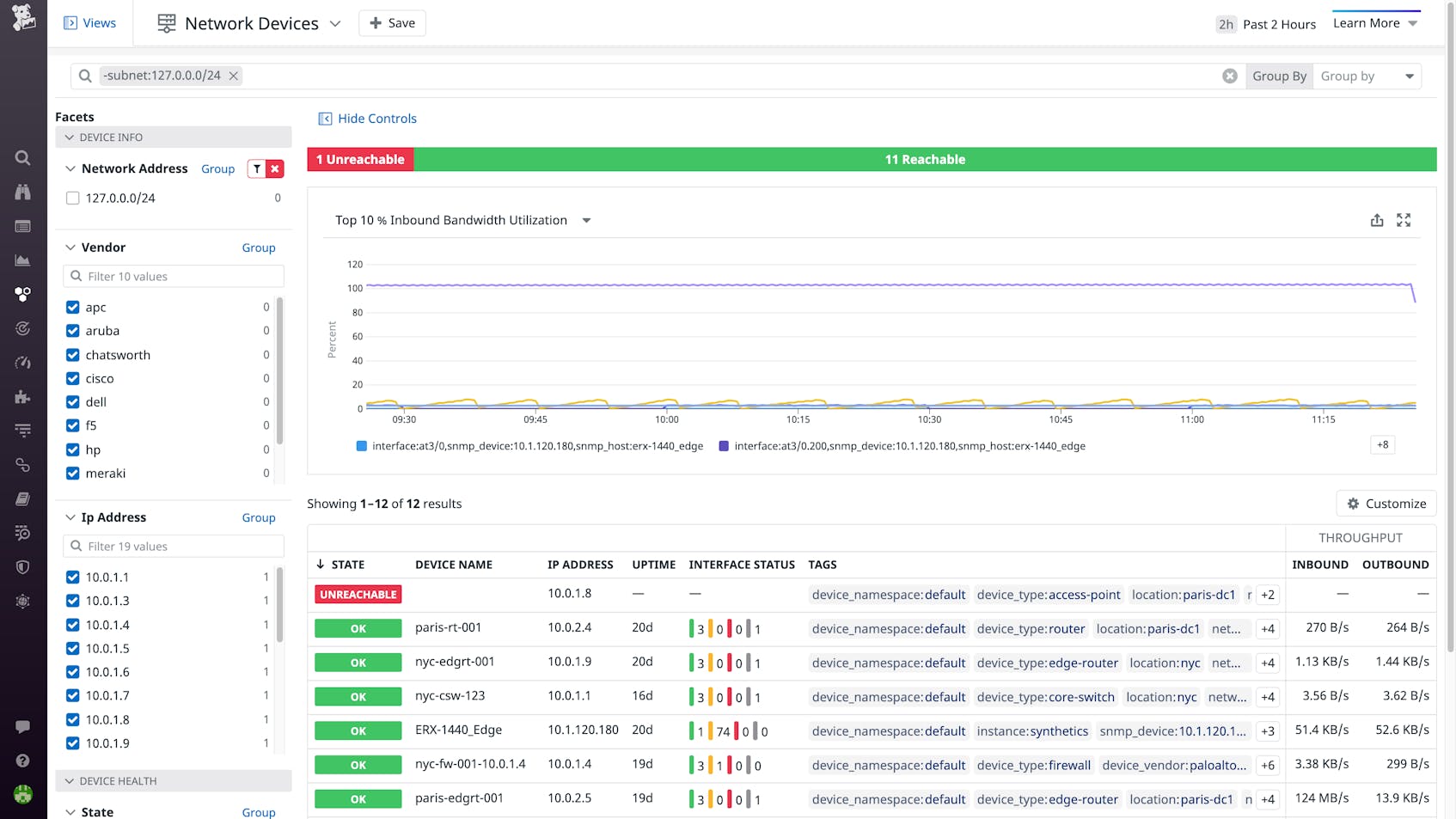
Task: Open the APM gauge icon in sidebar
Action: click(x=22, y=362)
